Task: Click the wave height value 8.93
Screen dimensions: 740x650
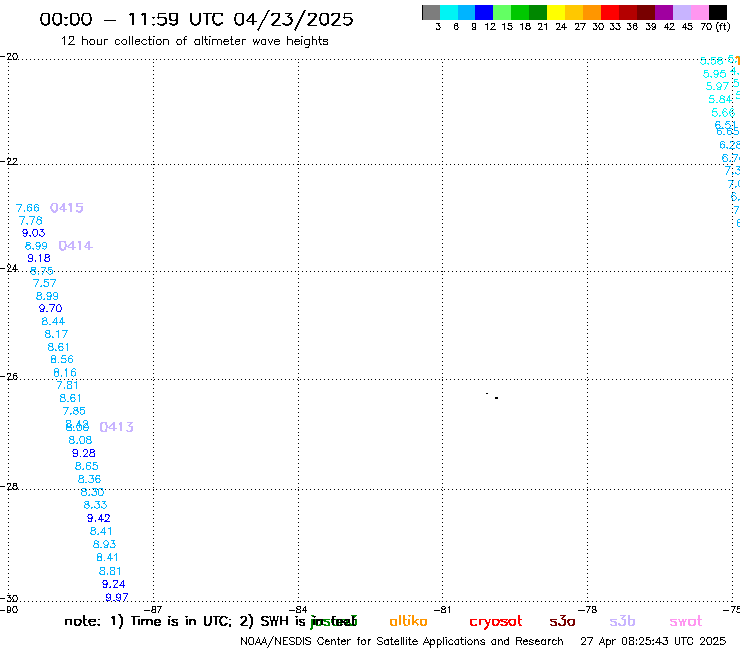Action: [104, 544]
